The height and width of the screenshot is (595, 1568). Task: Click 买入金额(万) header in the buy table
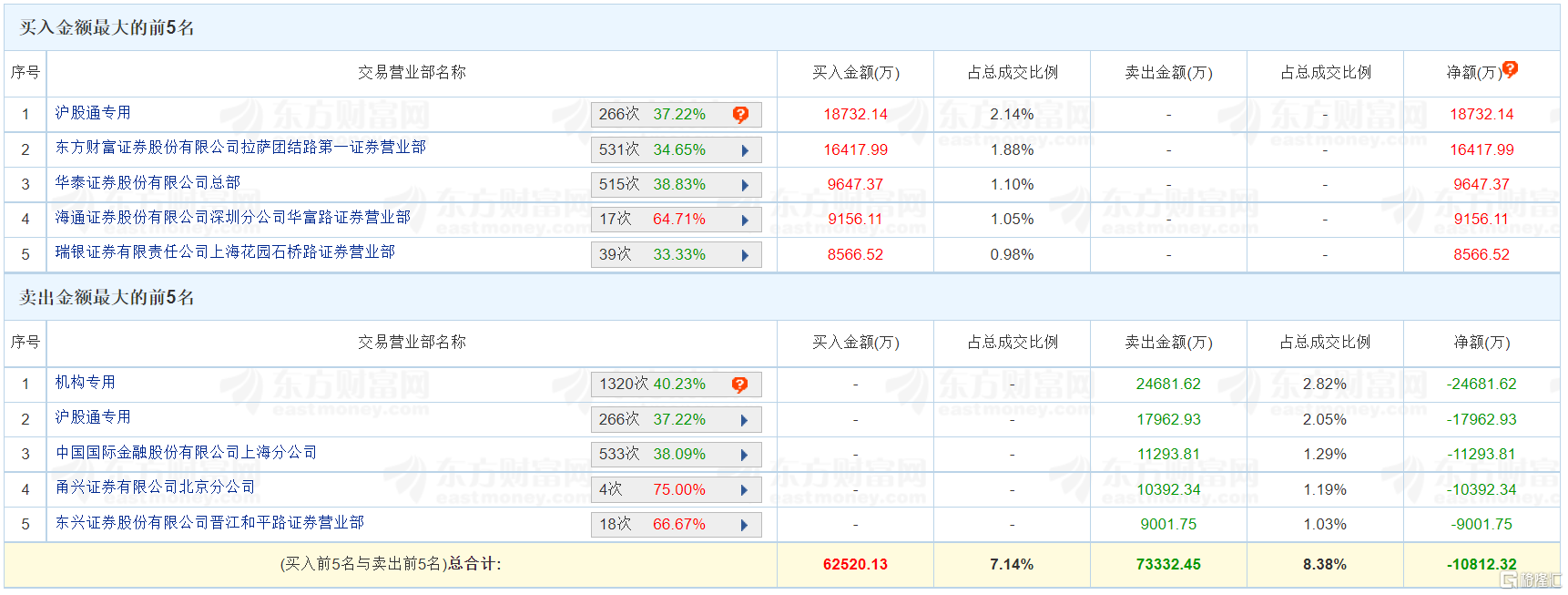pyautogui.click(x=856, y=72)
